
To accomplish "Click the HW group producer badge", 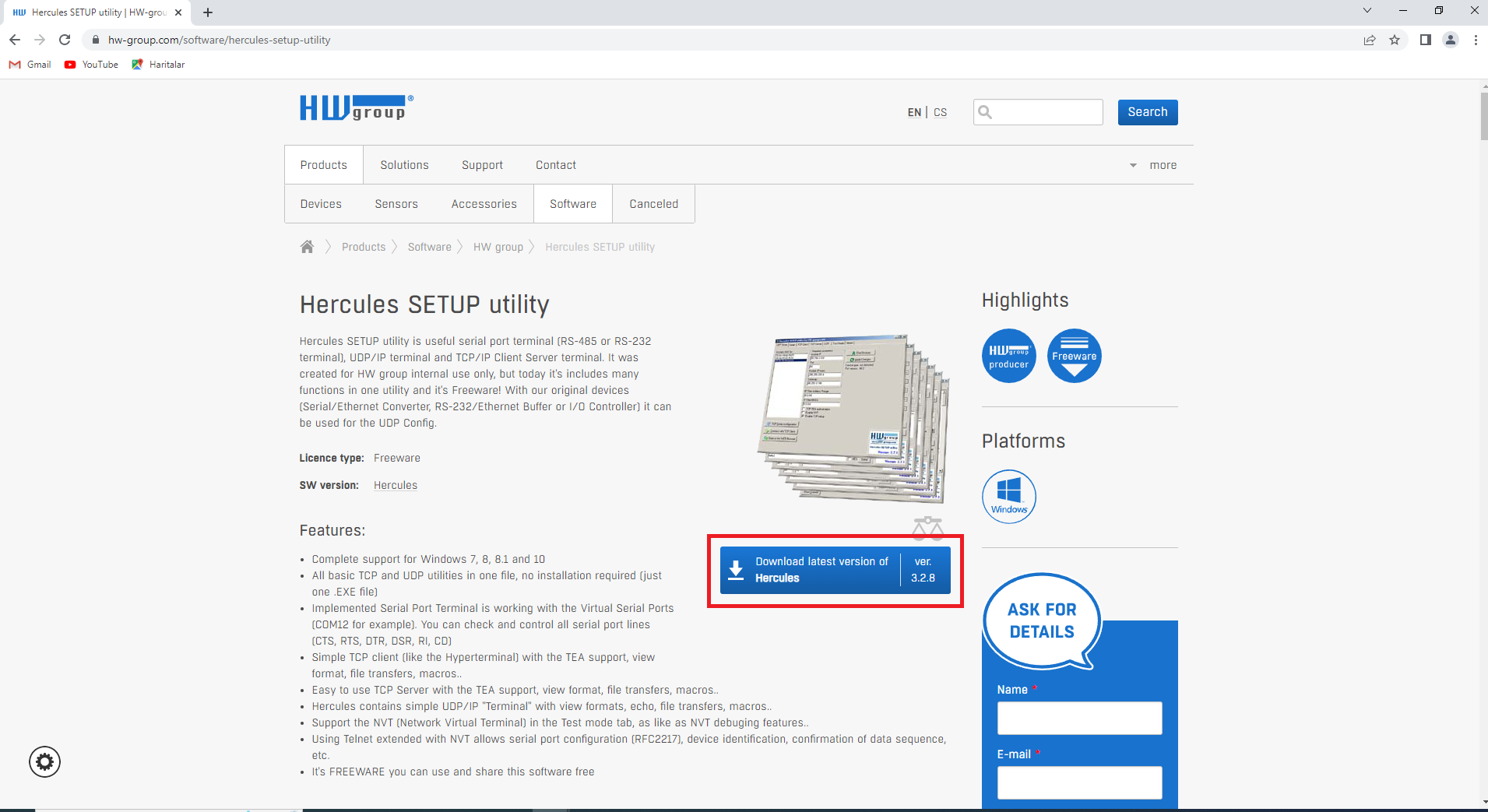I will pos(1008,356).
